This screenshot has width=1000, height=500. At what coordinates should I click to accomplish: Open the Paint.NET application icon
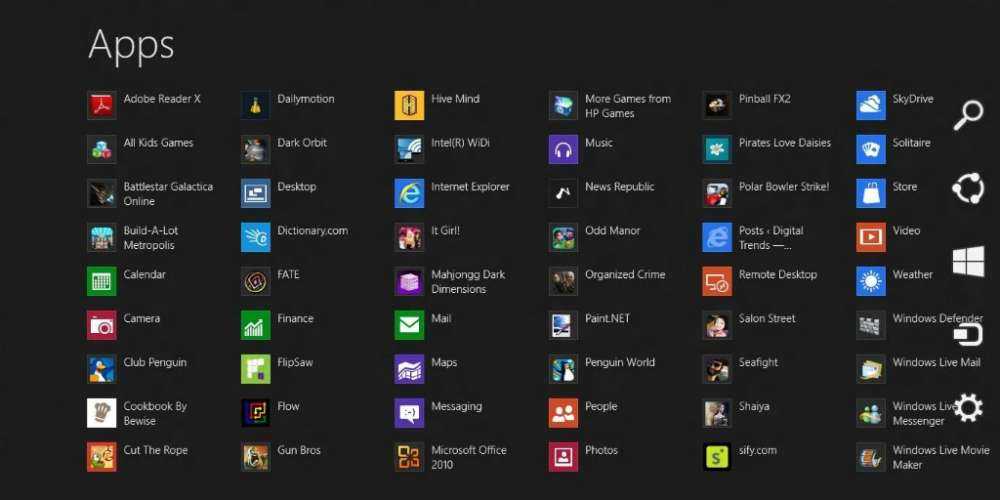[563, 325]
